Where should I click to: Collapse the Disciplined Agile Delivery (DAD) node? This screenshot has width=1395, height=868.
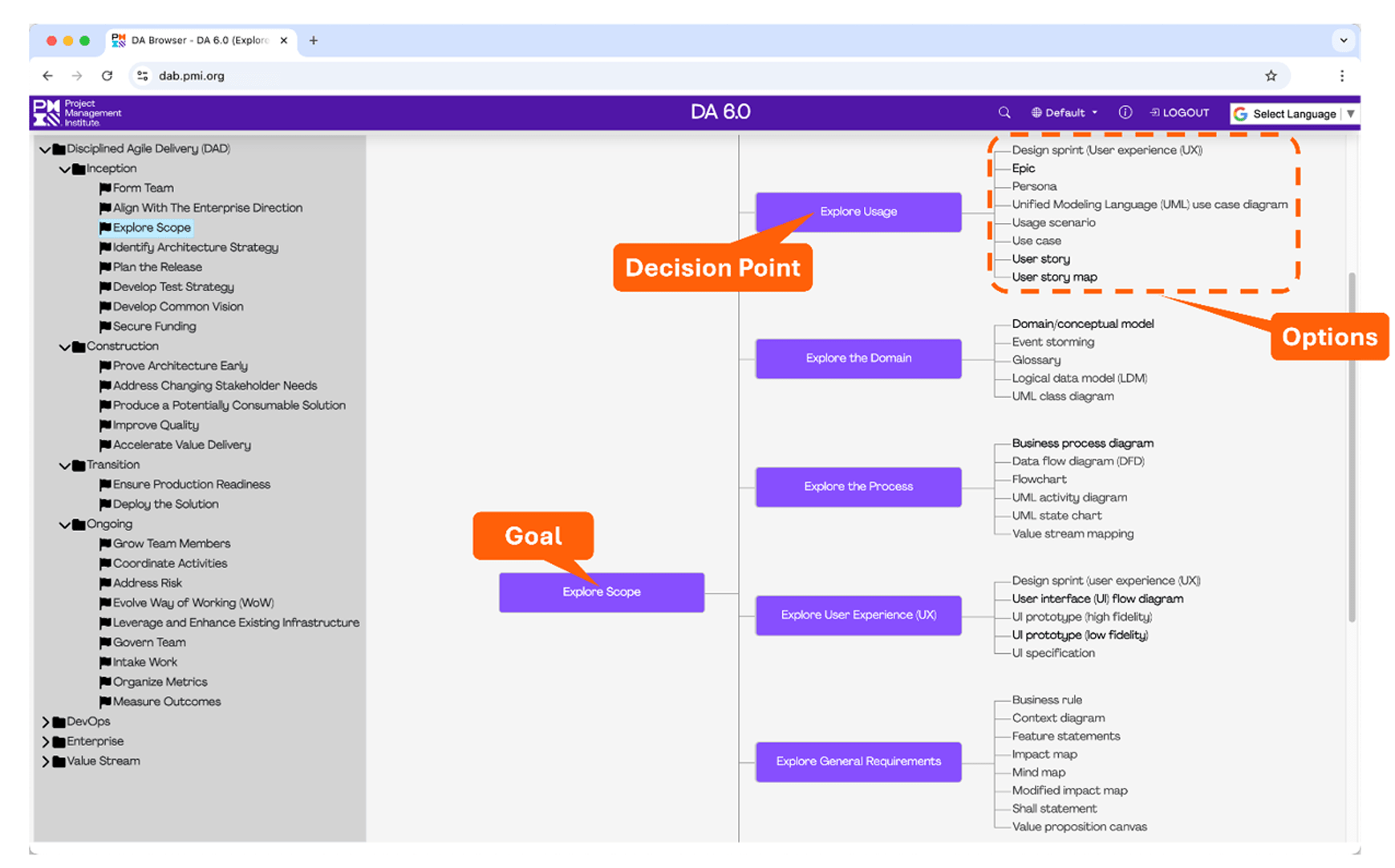tap(45, 149)
